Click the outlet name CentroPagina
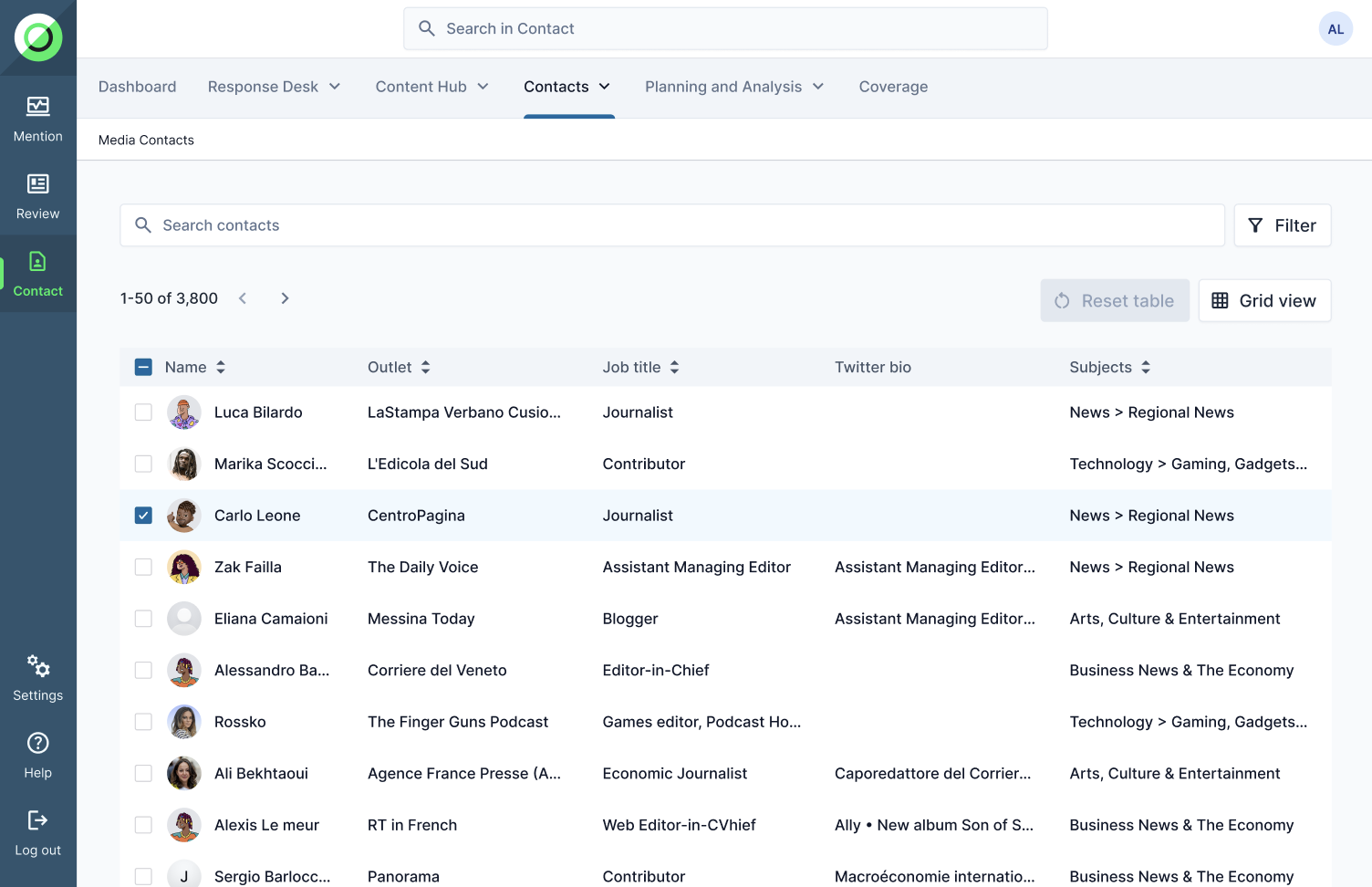The width and height of the screenshot is (1372, 887). click(x=416, y=516)
